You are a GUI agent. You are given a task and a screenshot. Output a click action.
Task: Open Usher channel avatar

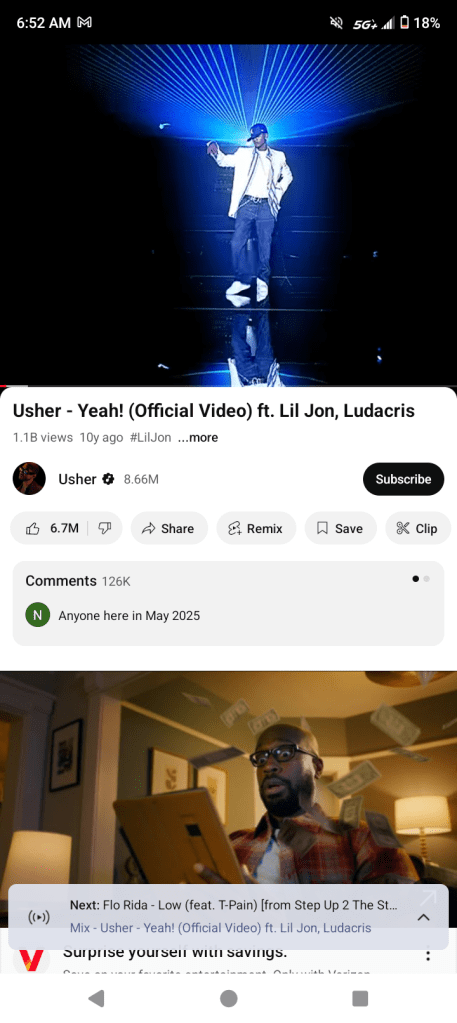tap(29, 479)
